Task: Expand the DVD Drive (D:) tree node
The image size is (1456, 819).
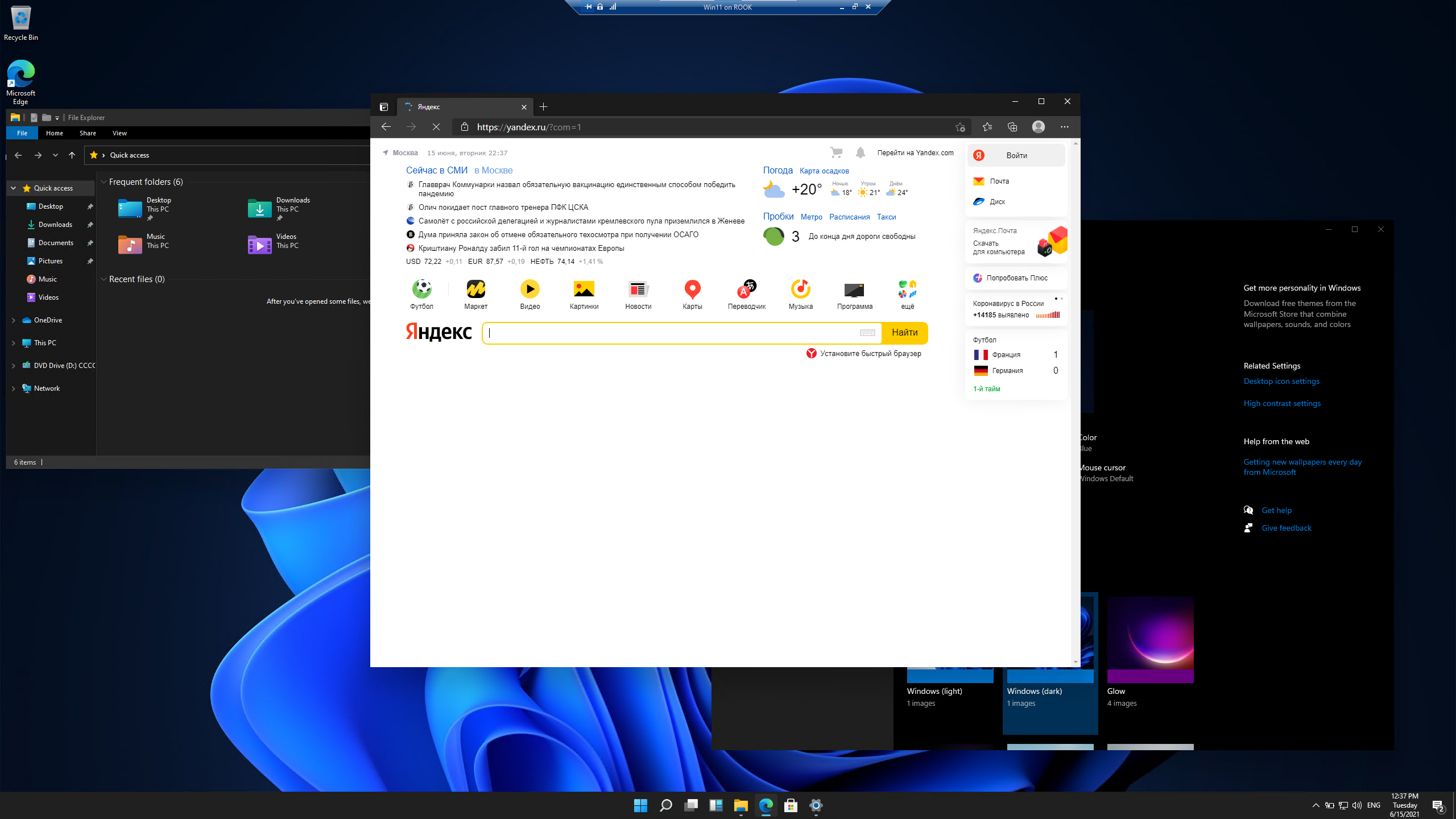Action: click(x=13, y=366)
